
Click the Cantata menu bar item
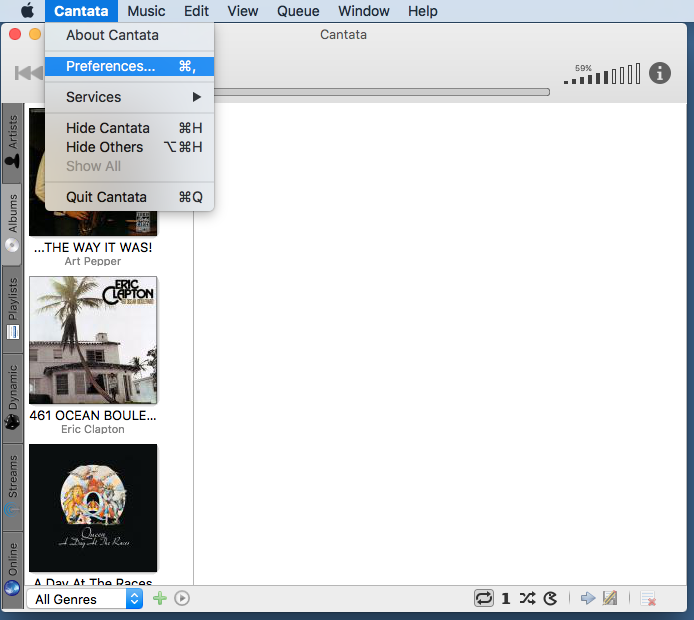[x=81, y=11]
